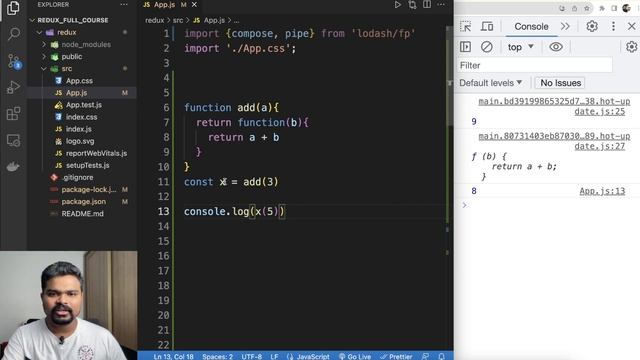Close the App.js editor tab
The width and height of the screenshot is (640, 360).
coord(194,4)
